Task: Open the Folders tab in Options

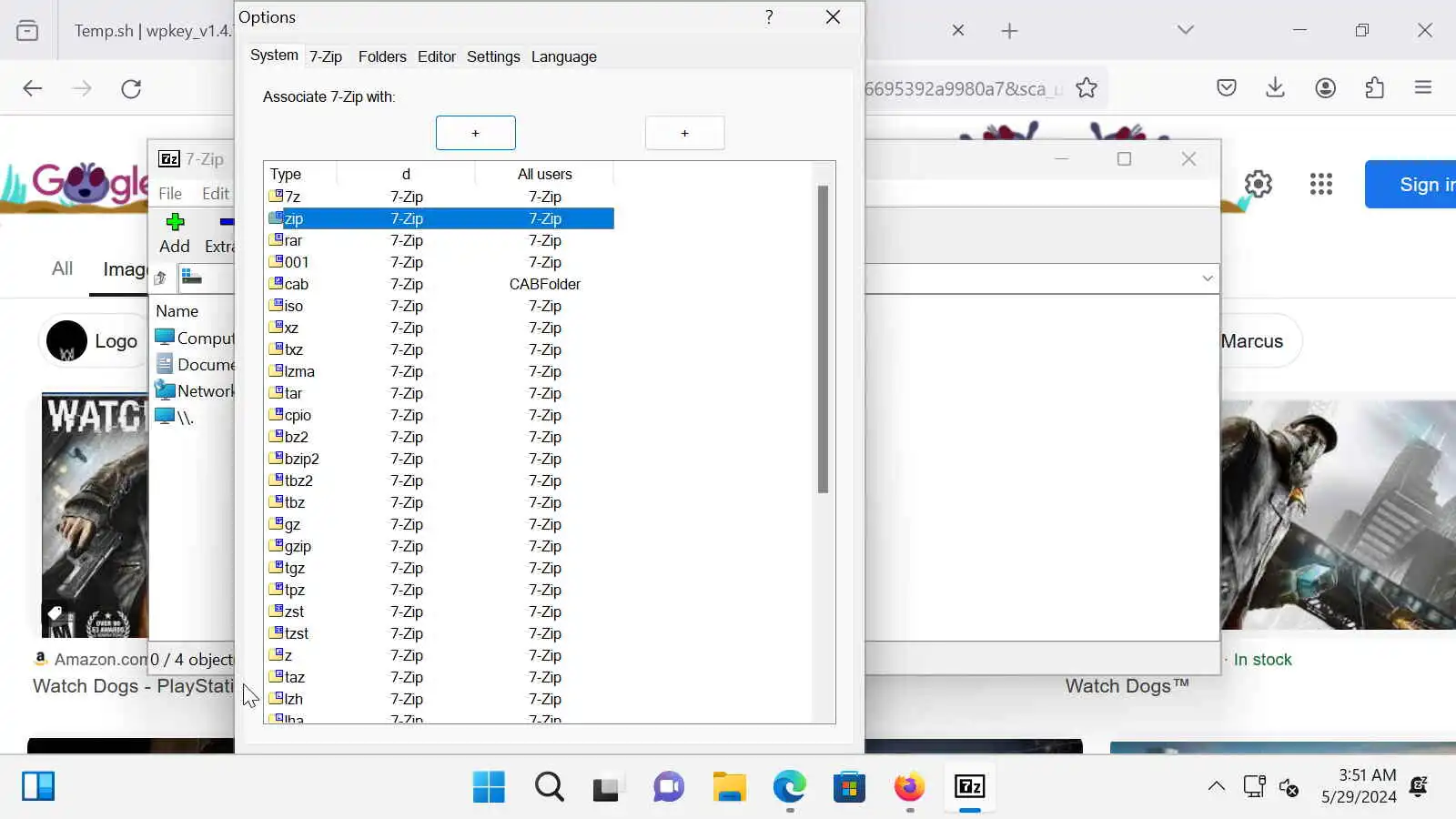Action: point(382,56)
